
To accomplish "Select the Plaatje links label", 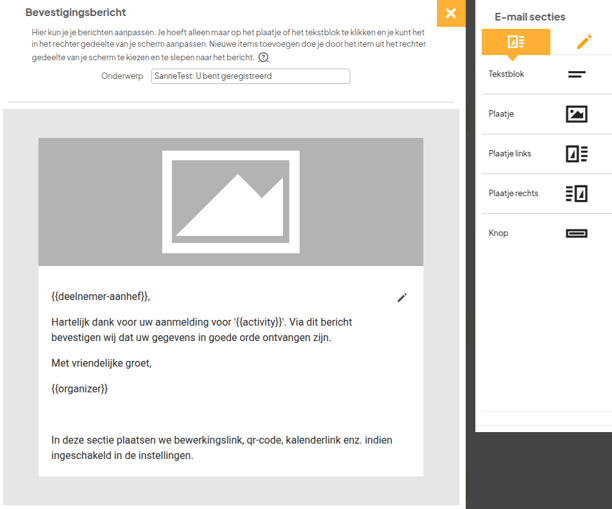I will tap(509, 153).
